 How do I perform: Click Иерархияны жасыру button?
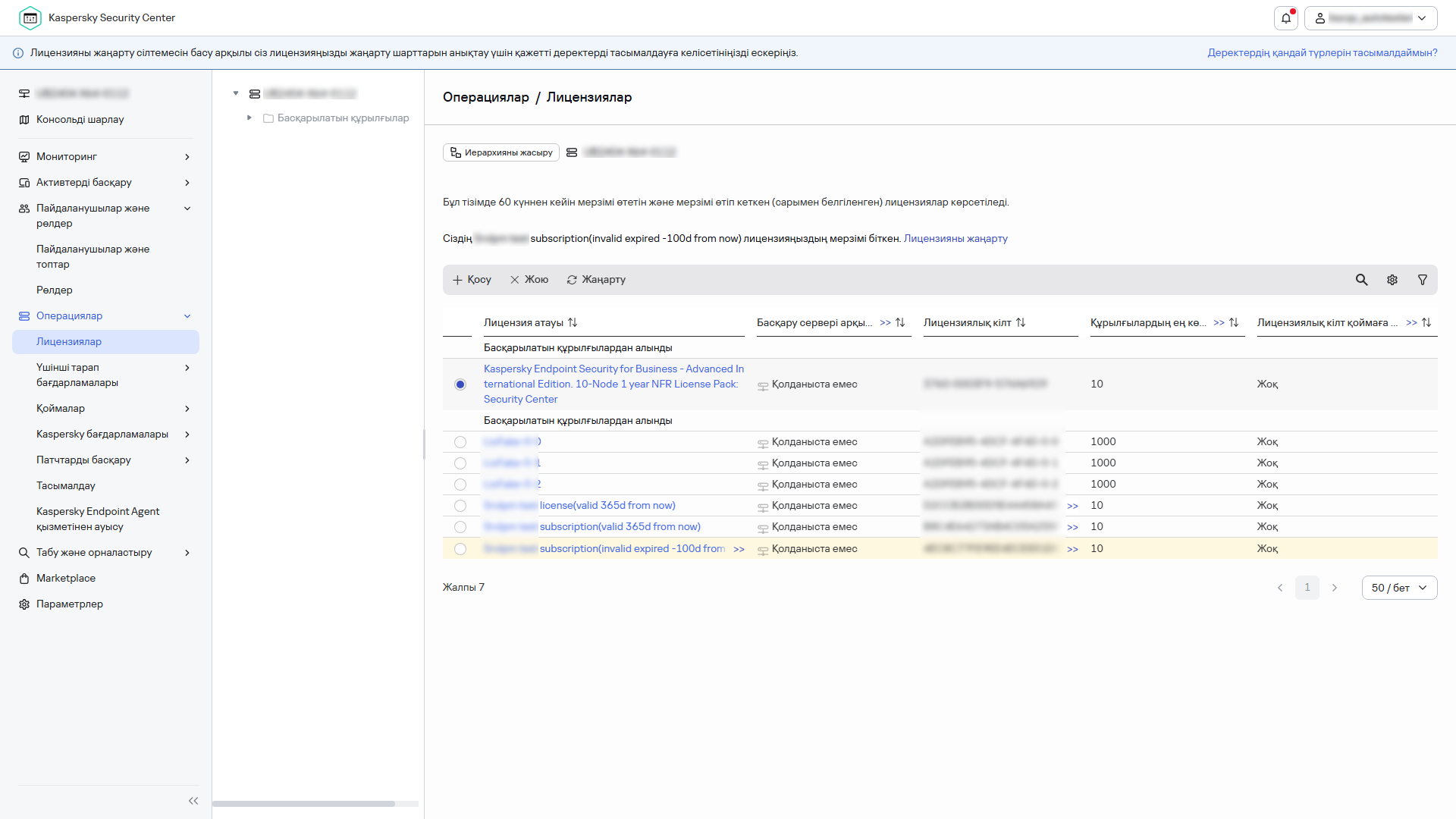tap(501, 153)
